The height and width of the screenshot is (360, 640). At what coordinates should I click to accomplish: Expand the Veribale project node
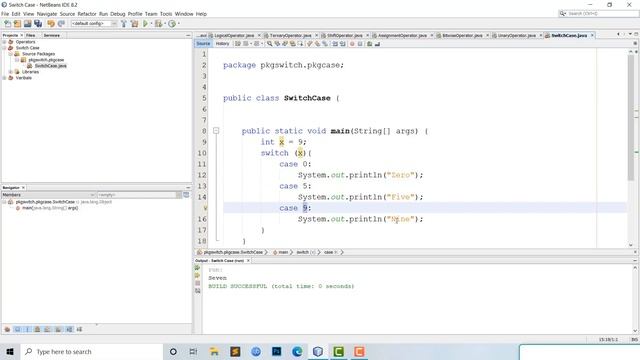[x=4, y=78]
